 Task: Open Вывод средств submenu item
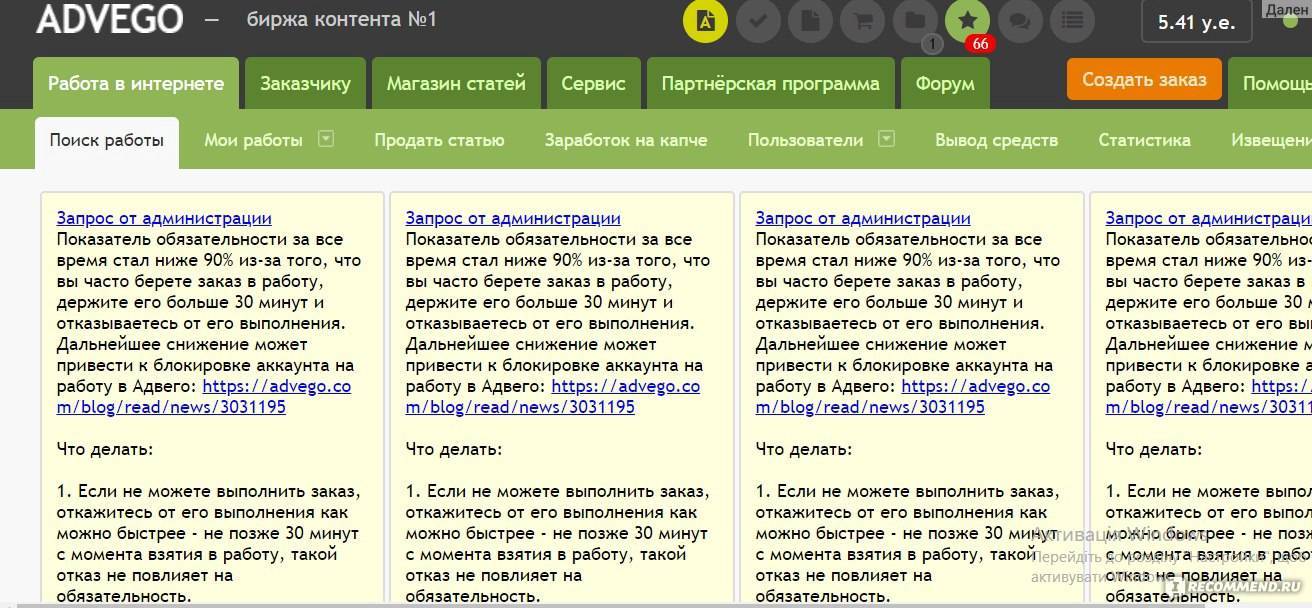pos(996,140)
